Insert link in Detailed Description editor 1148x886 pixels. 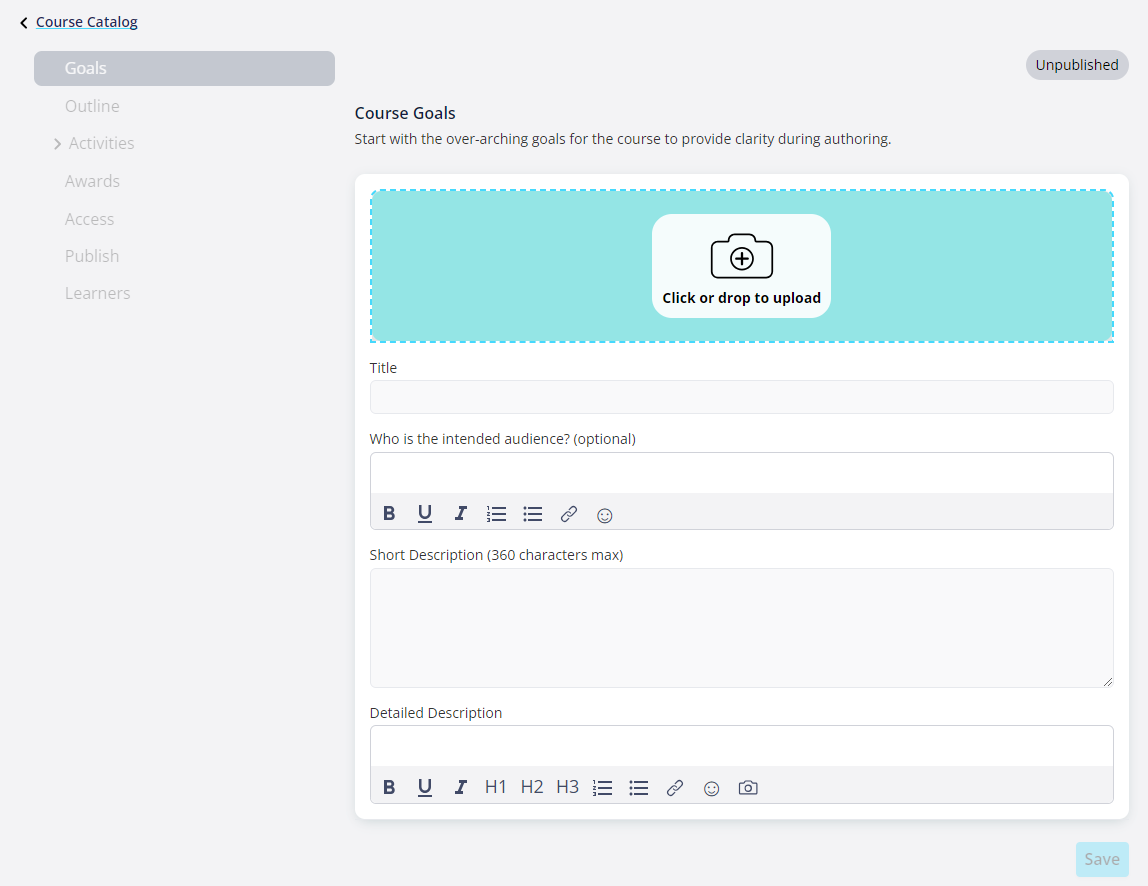point(675,788)
